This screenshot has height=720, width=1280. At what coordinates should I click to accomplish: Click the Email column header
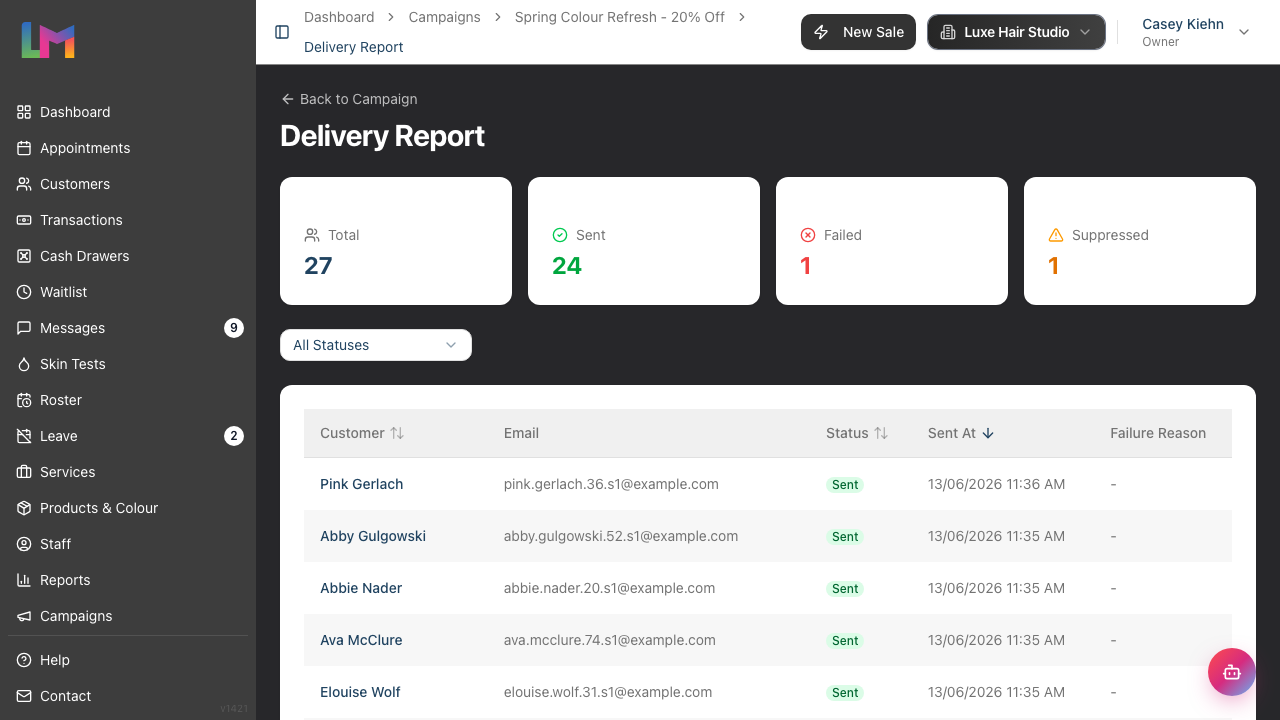coord(521,433)
